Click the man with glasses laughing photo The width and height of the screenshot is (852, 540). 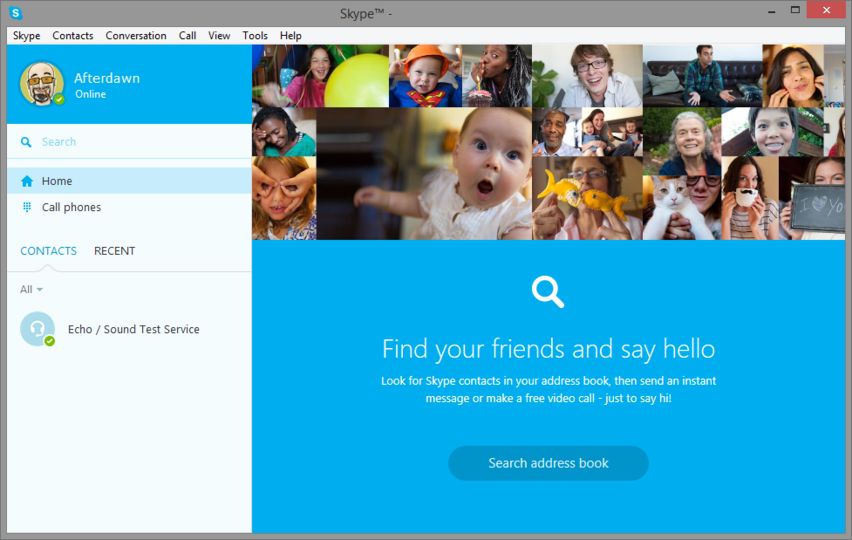(587, 76)
